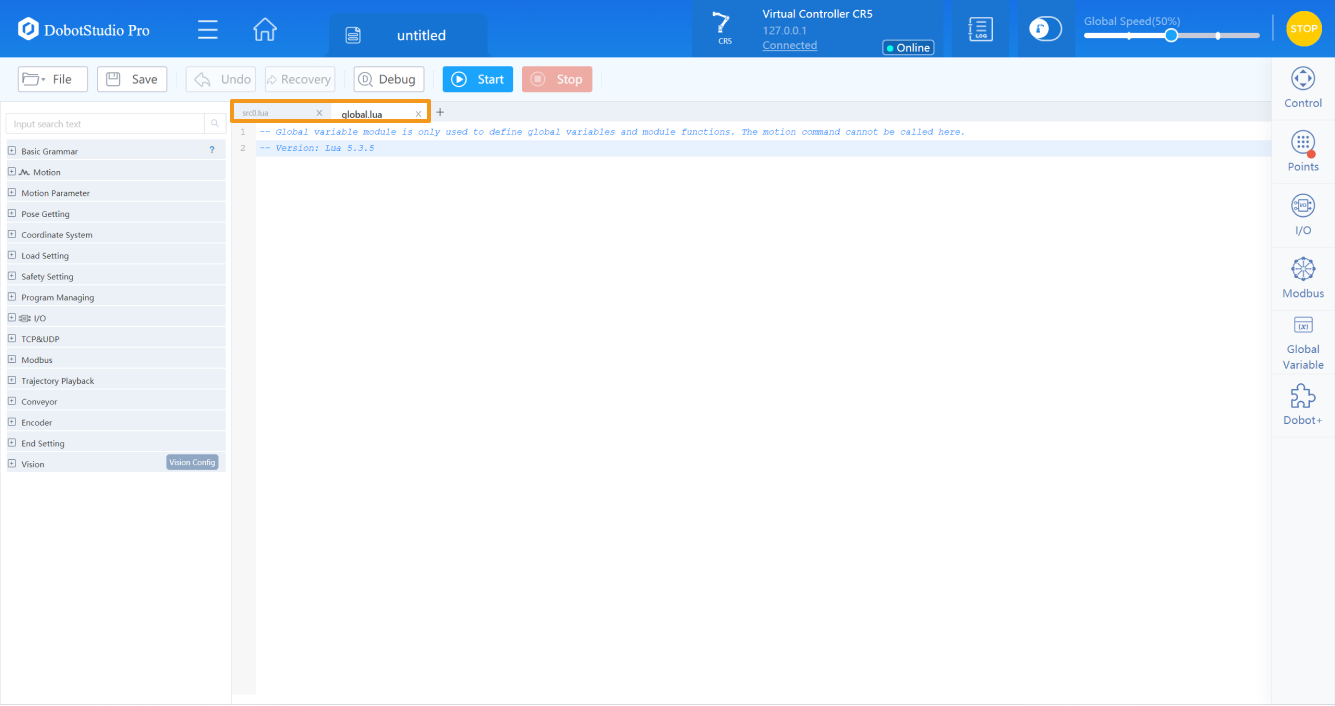Open the File dropdown

point(53,79)
